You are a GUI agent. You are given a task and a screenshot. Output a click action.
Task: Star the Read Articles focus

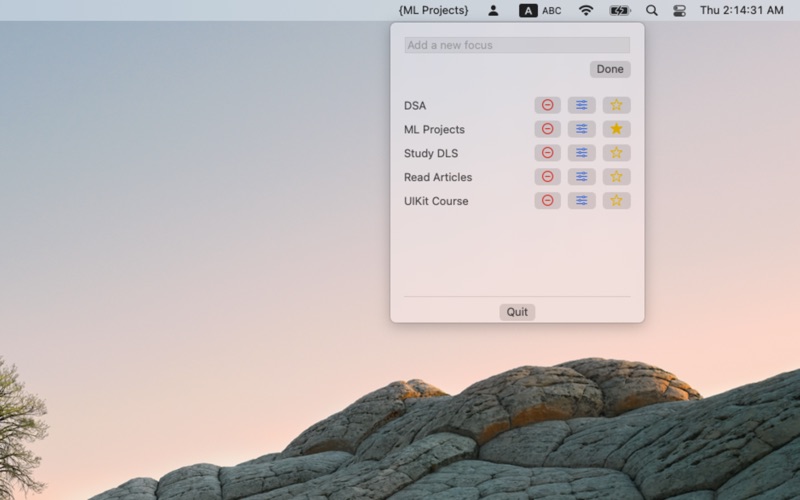tap(616, 177)
